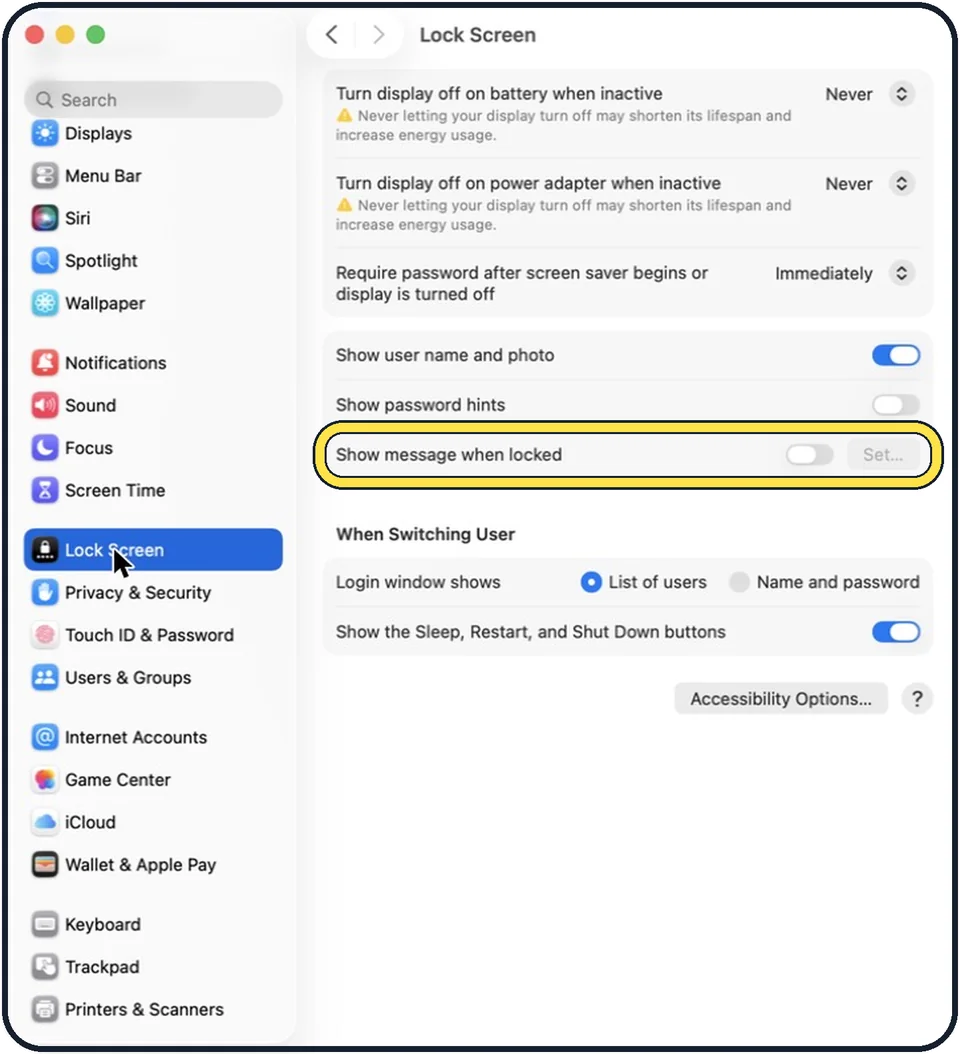The image size is (960, 1054).
Task: Click the Accessibility Options… button
Action: (781, 699)
